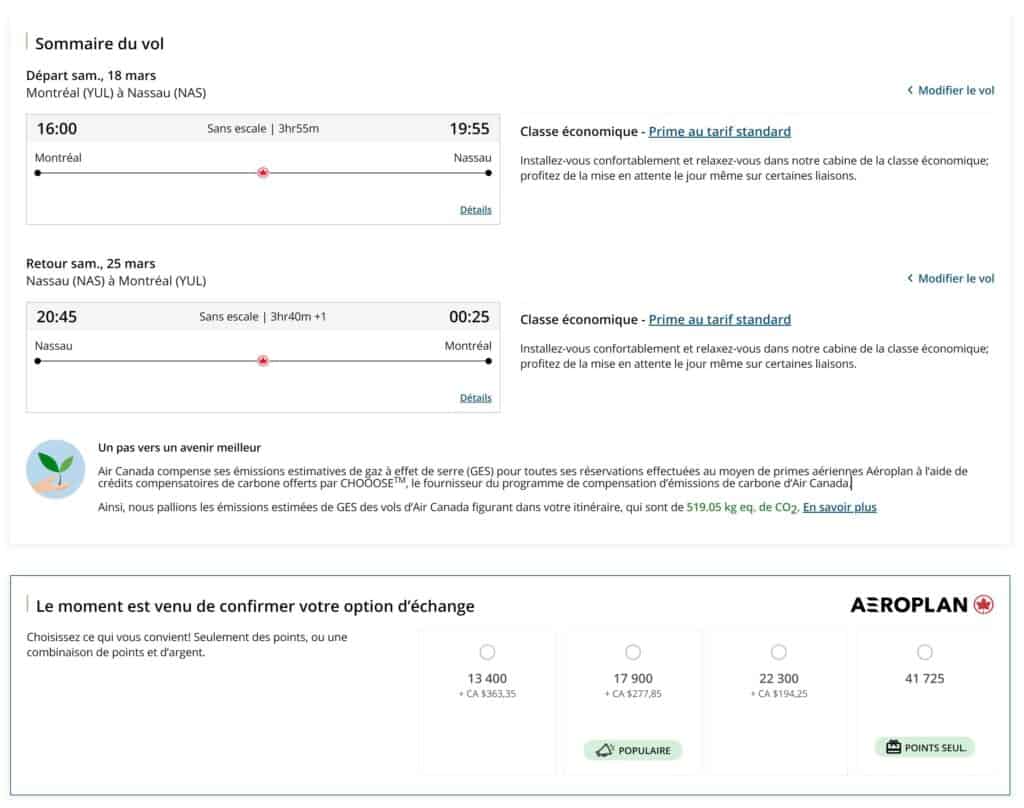Click the airplane icon on the departure flight timeline
Image resolution: width=1024 pixels, height=808 pixels.
click(262, 172)
